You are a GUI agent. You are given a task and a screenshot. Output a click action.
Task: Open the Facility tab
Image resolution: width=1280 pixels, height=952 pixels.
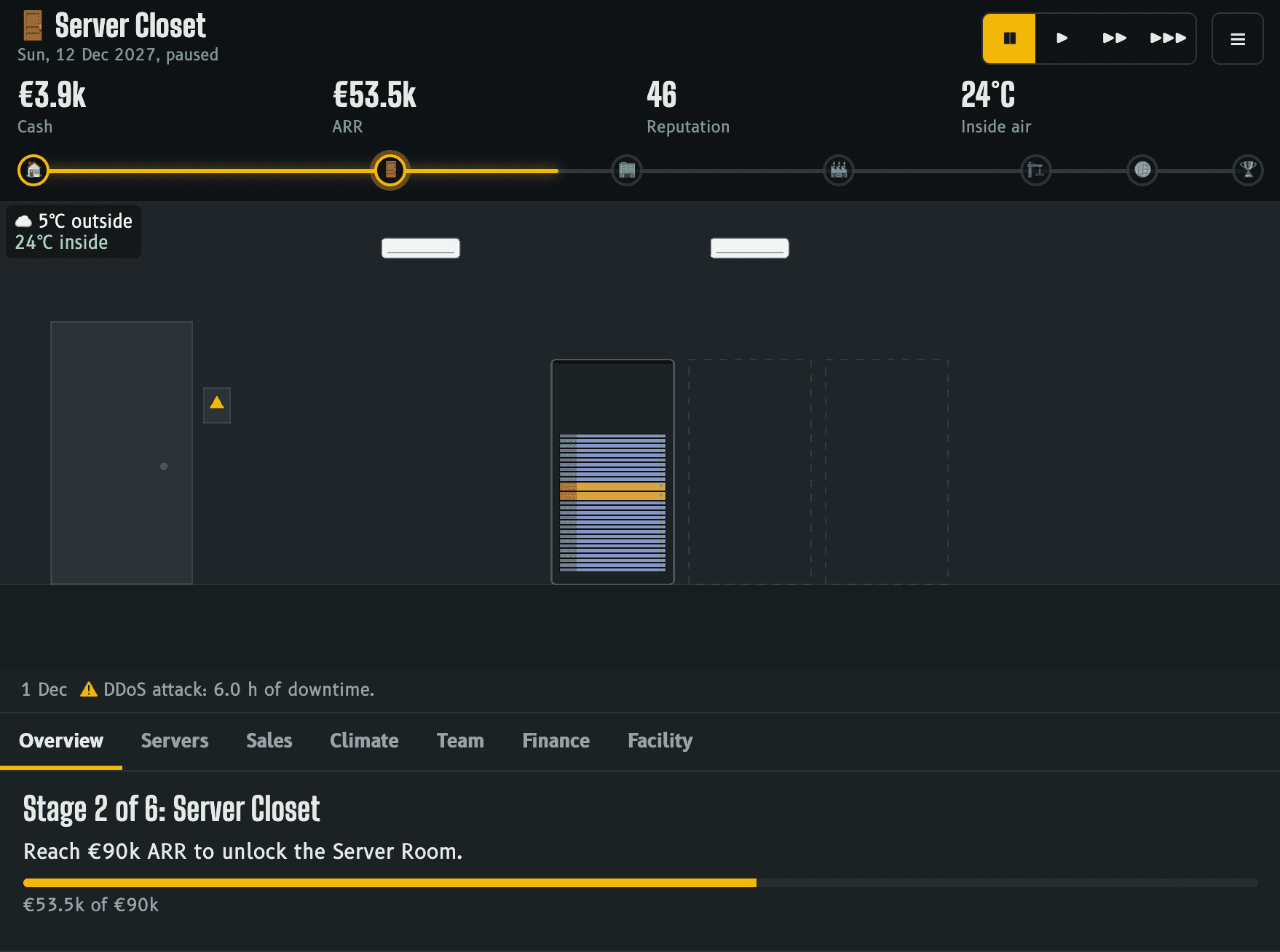[660, 741]
